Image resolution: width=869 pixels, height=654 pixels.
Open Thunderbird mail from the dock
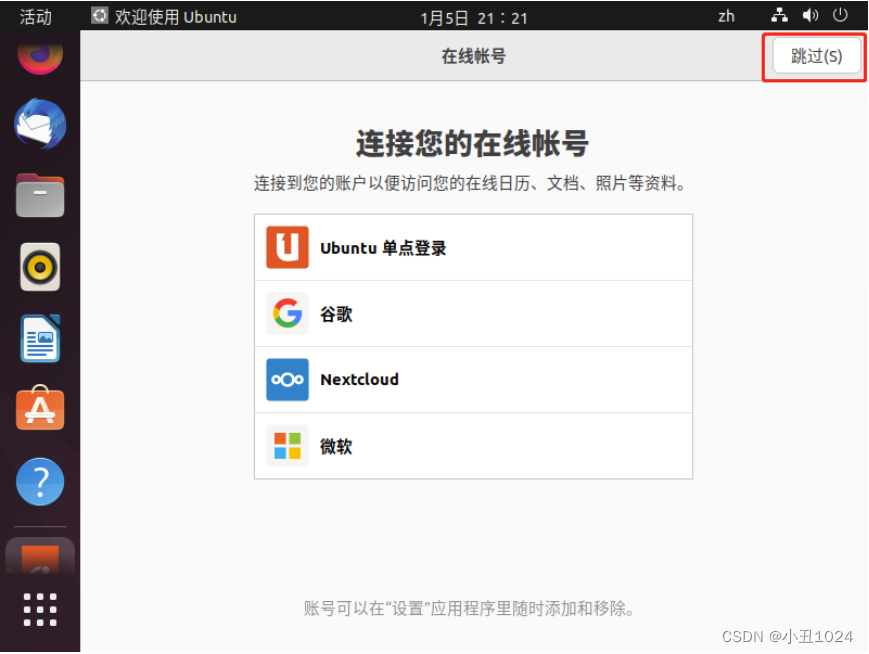40,124
